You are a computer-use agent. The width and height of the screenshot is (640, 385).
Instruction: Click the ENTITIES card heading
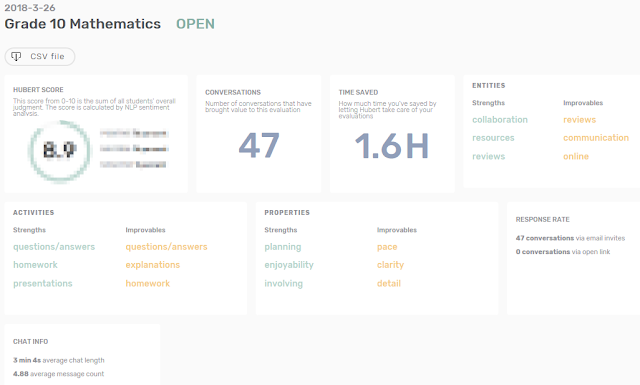(489, 86)
